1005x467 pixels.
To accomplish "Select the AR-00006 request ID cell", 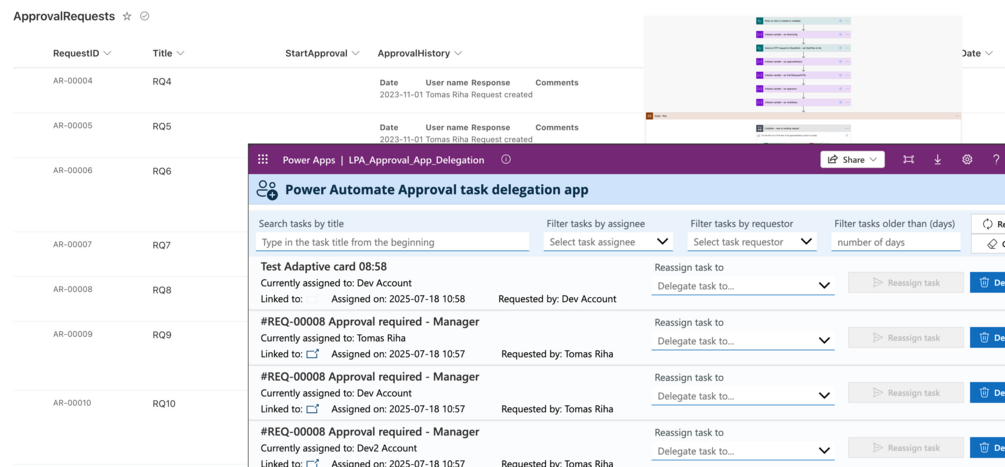I will [72, 170].
